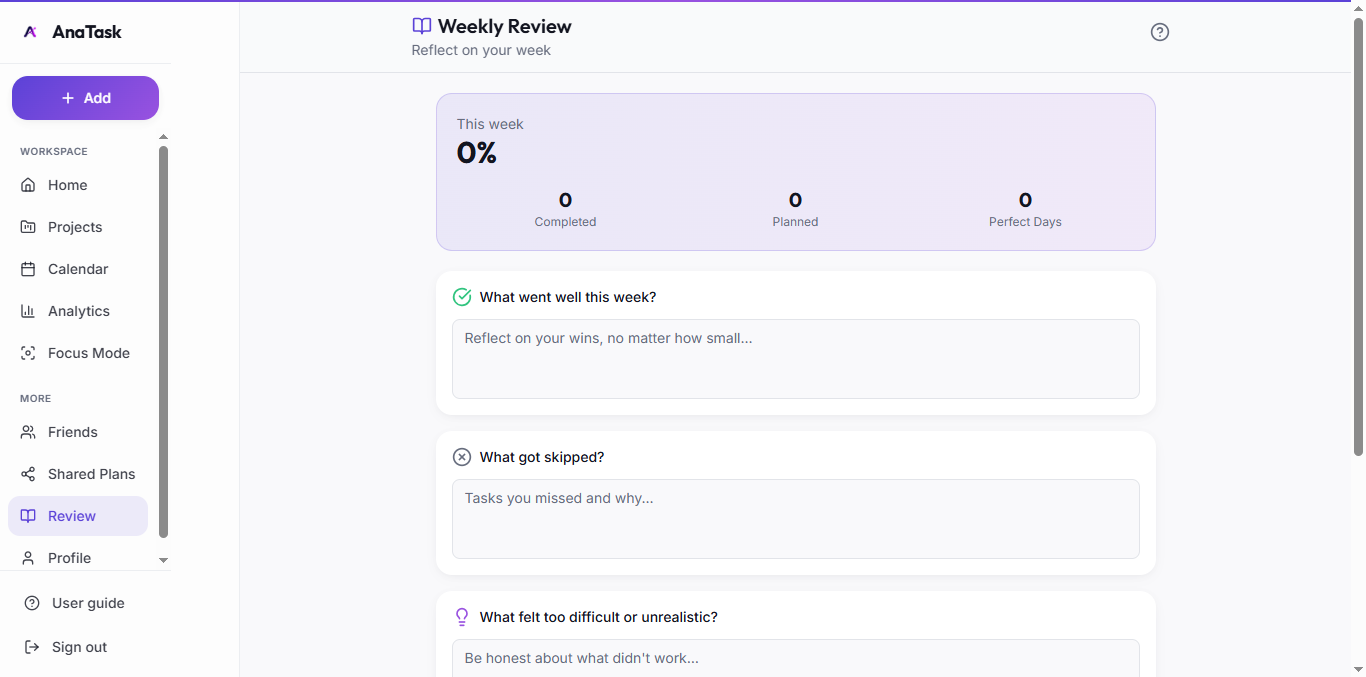1366x677 pixels.
Task: Enter Focus Mode
Action: pos(78,353)
